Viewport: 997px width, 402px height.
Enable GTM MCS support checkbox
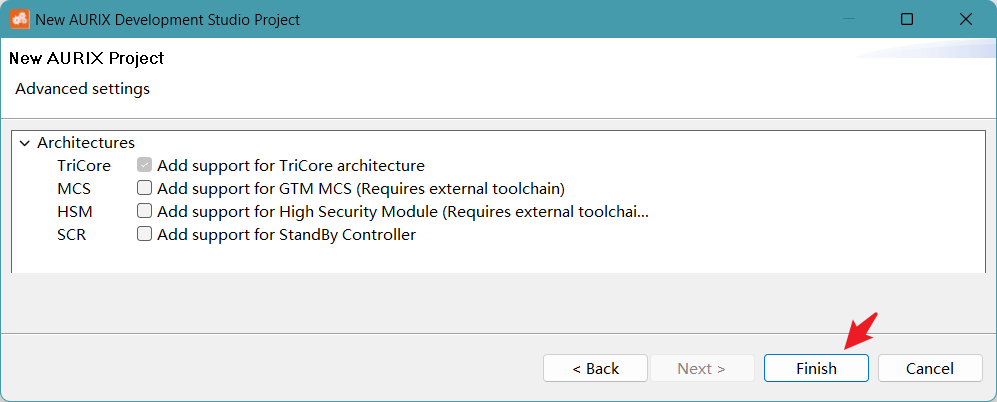tap(145, 188)
